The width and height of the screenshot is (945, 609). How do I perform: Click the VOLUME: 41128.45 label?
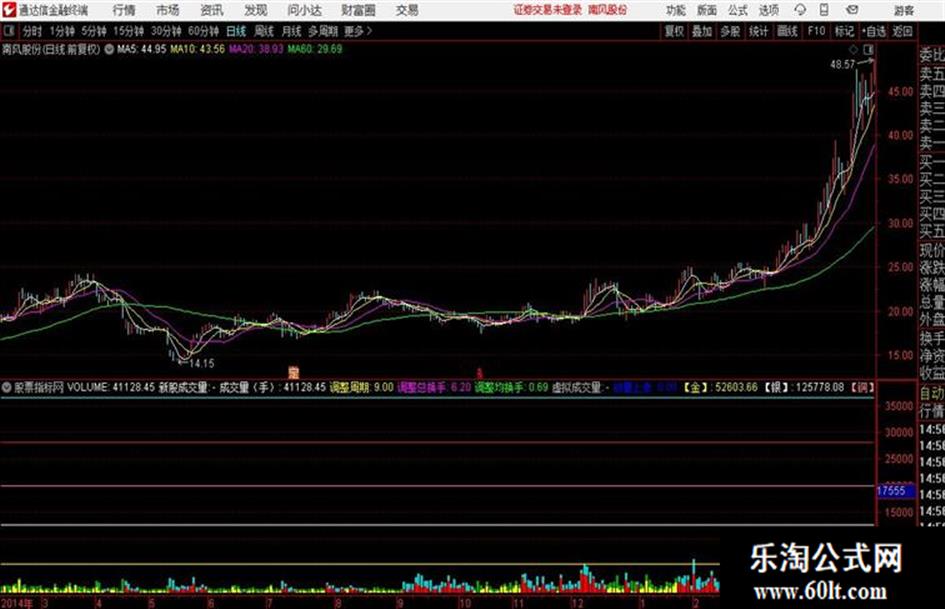click(111, 387)
